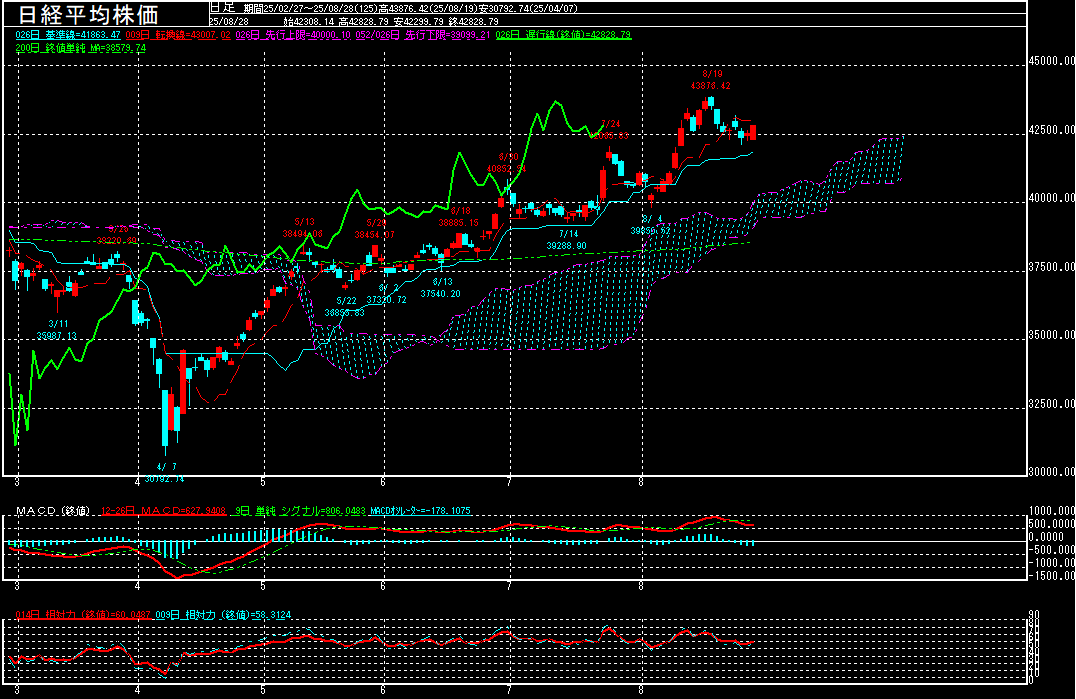Click the 期間25/02/27～25/08/28(125) header text
The height and width of the screenshot is (699, 1076).
click(311, 9)
